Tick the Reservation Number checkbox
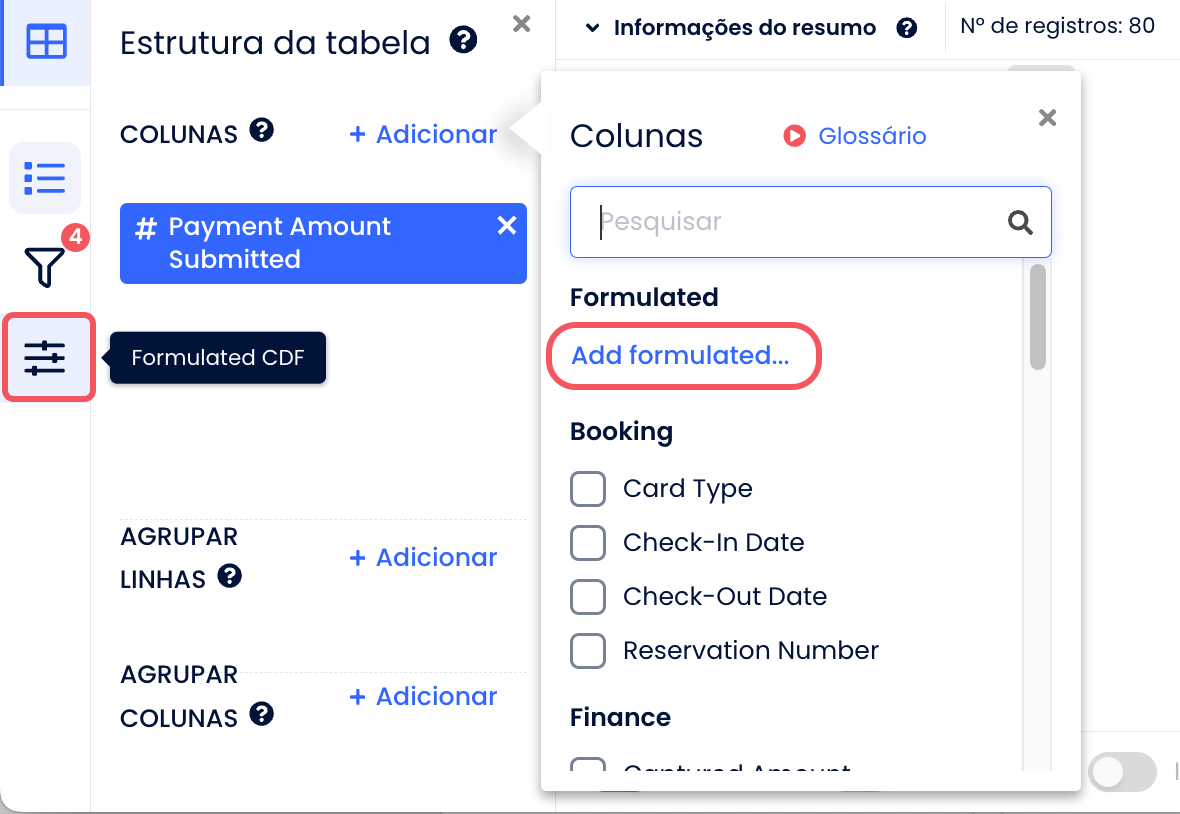Screen dimensions: 1180x814 pyautogui.click(x=588, y=651)
